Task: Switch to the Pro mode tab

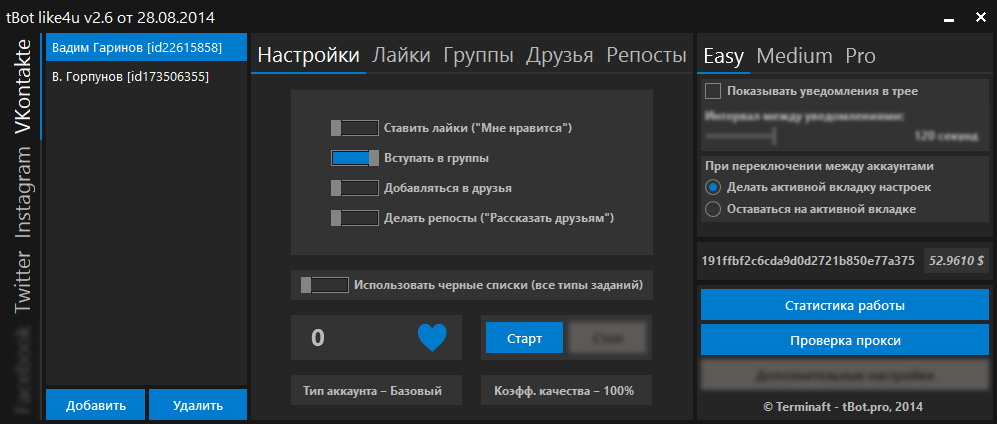Action: 860,56
